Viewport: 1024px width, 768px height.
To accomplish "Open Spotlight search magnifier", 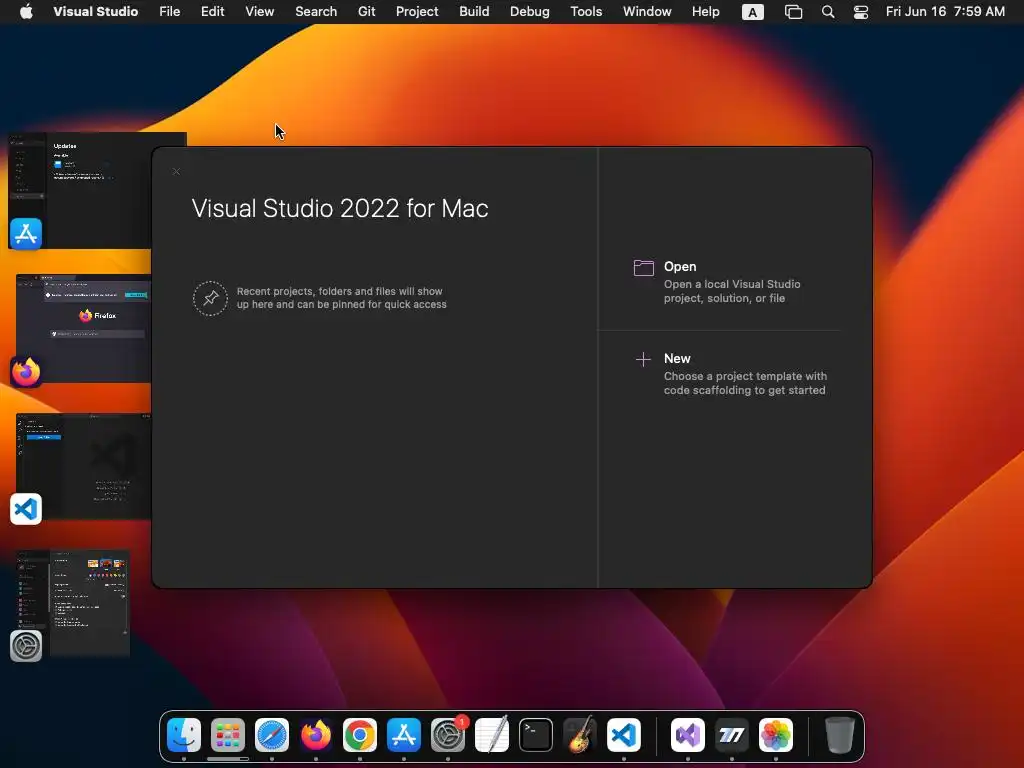I will (x=827, y=12).
